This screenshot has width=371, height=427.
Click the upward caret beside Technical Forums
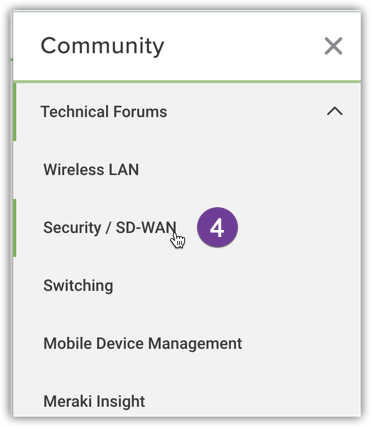tap(335, 111)
